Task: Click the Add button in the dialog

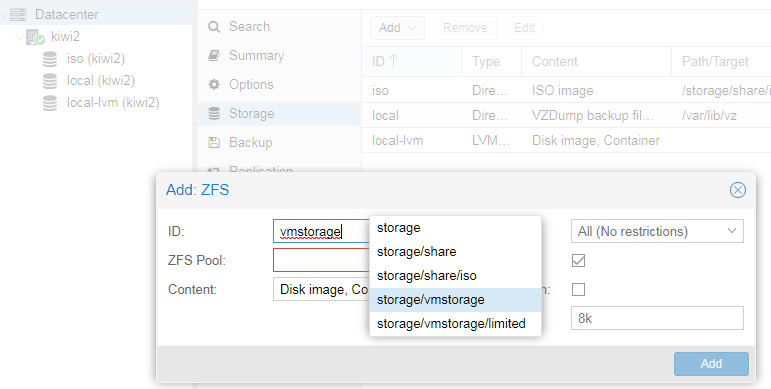Action: [711, 364]
